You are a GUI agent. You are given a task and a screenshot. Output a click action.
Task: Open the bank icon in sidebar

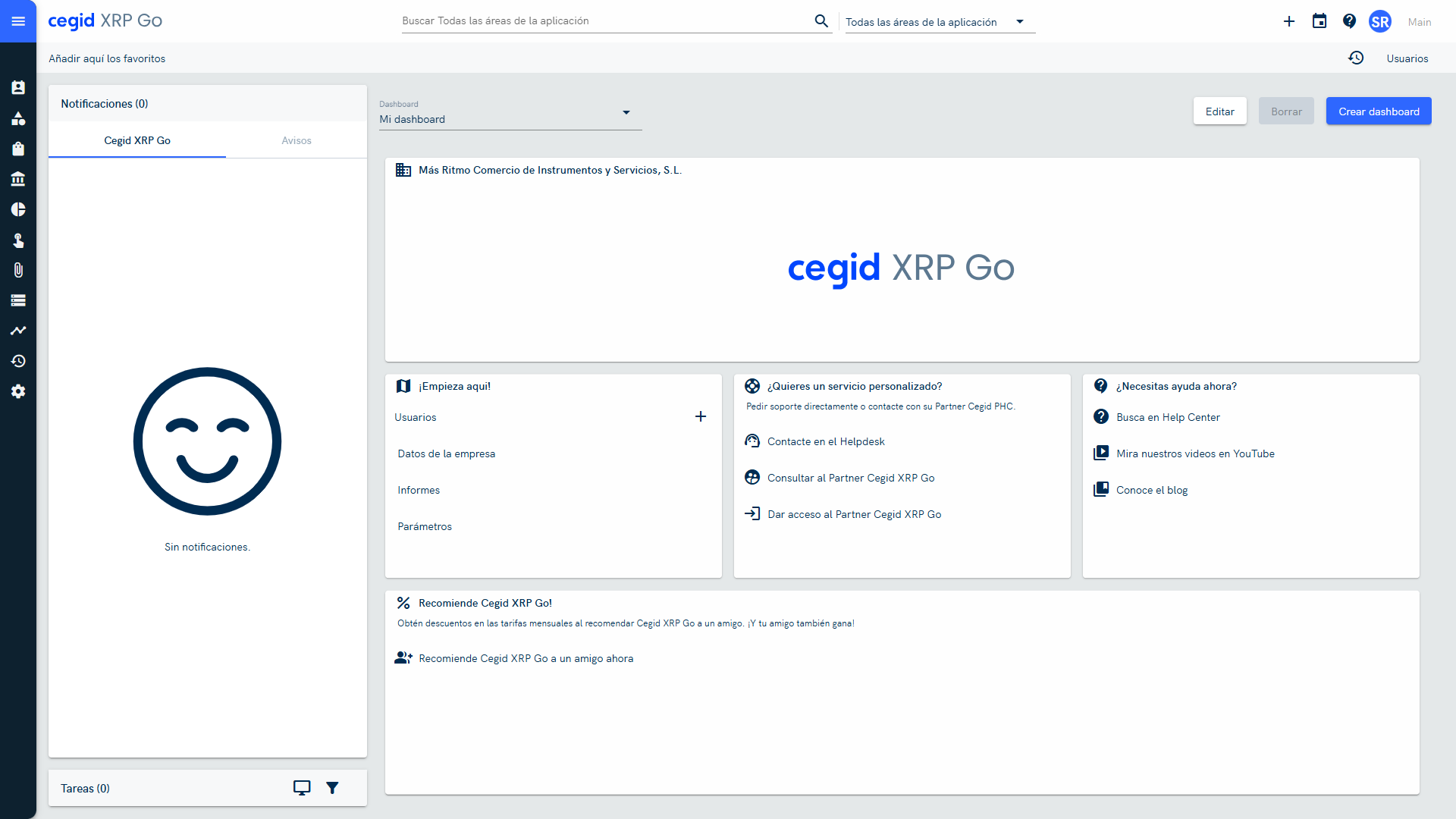18,179
